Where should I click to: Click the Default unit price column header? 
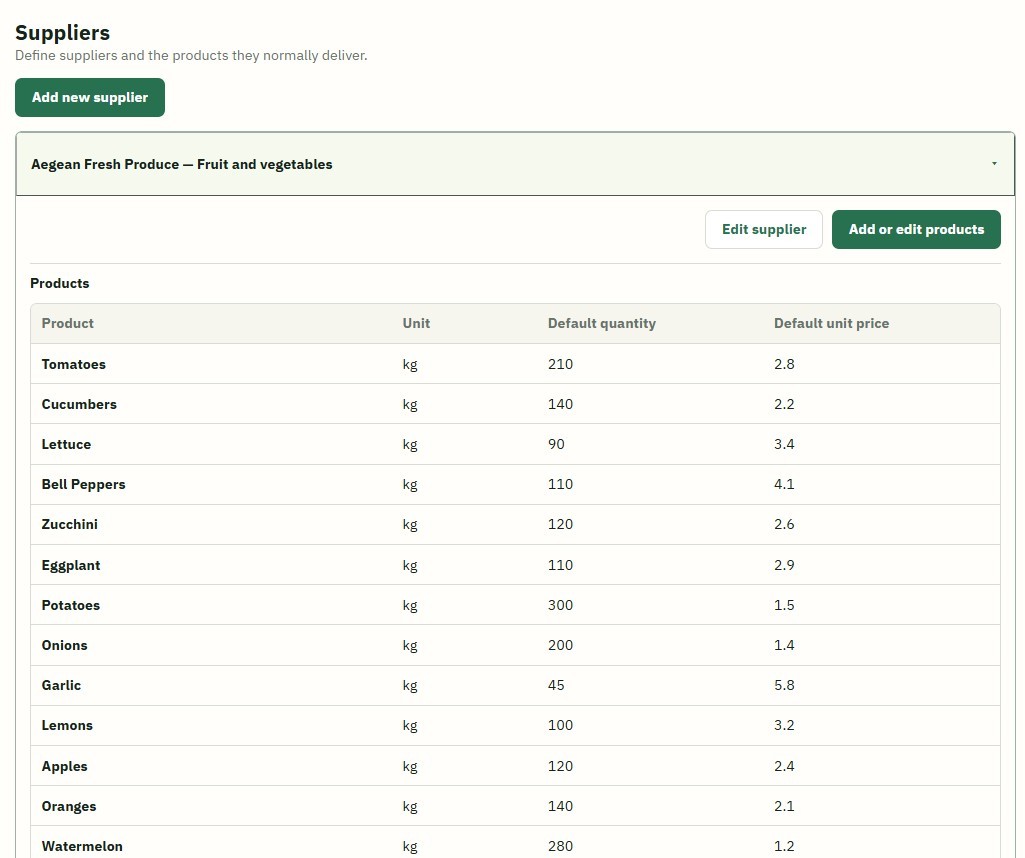[x=831, y=323]
